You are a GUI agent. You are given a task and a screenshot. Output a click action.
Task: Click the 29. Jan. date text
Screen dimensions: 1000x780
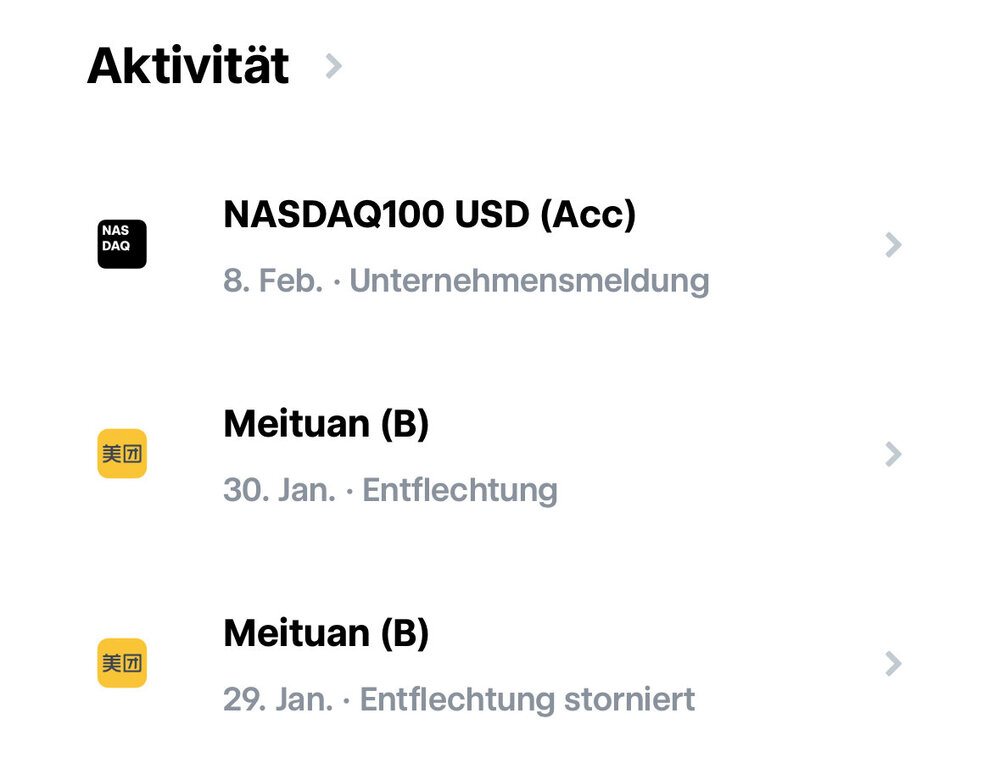click(x=278, y=699)
